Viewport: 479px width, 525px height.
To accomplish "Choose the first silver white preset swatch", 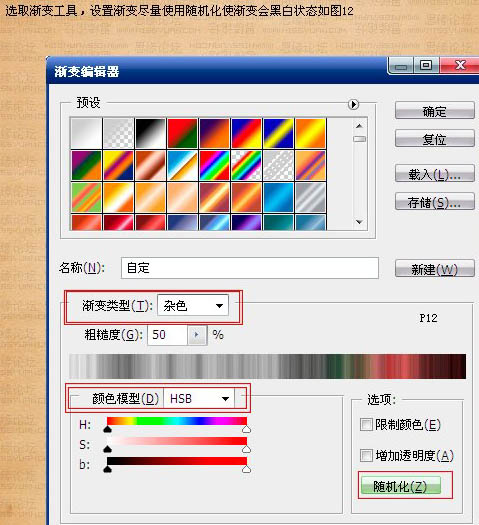I will pos(86,133).
